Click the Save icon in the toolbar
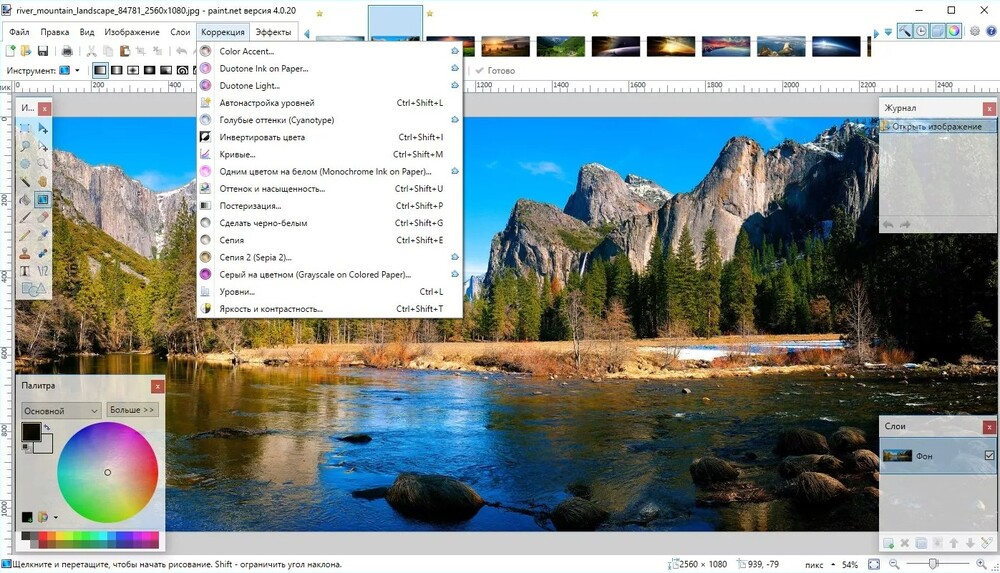1000x573 pixels. 43,51
